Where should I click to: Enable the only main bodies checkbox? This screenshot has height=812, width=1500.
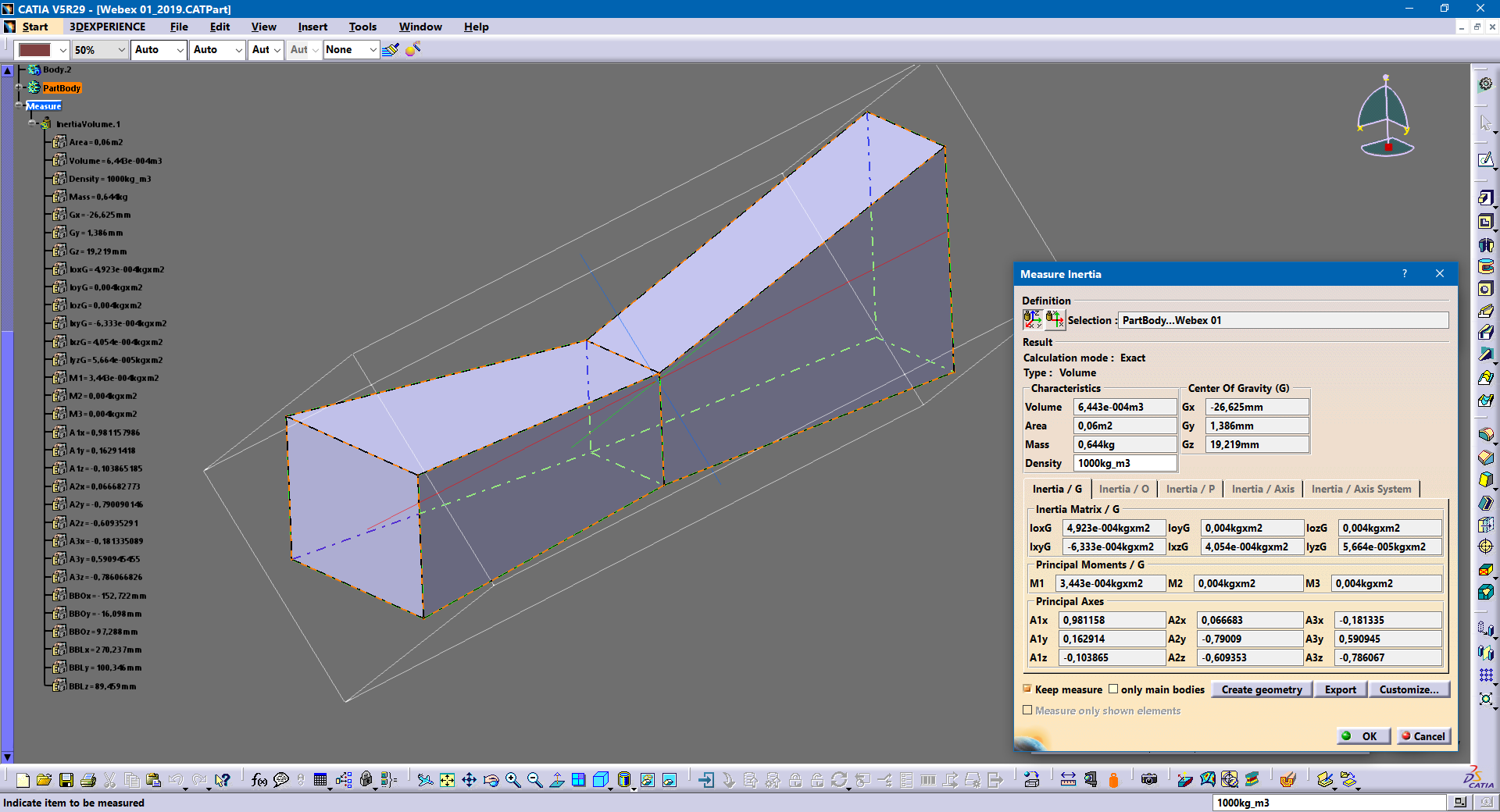1113,689
